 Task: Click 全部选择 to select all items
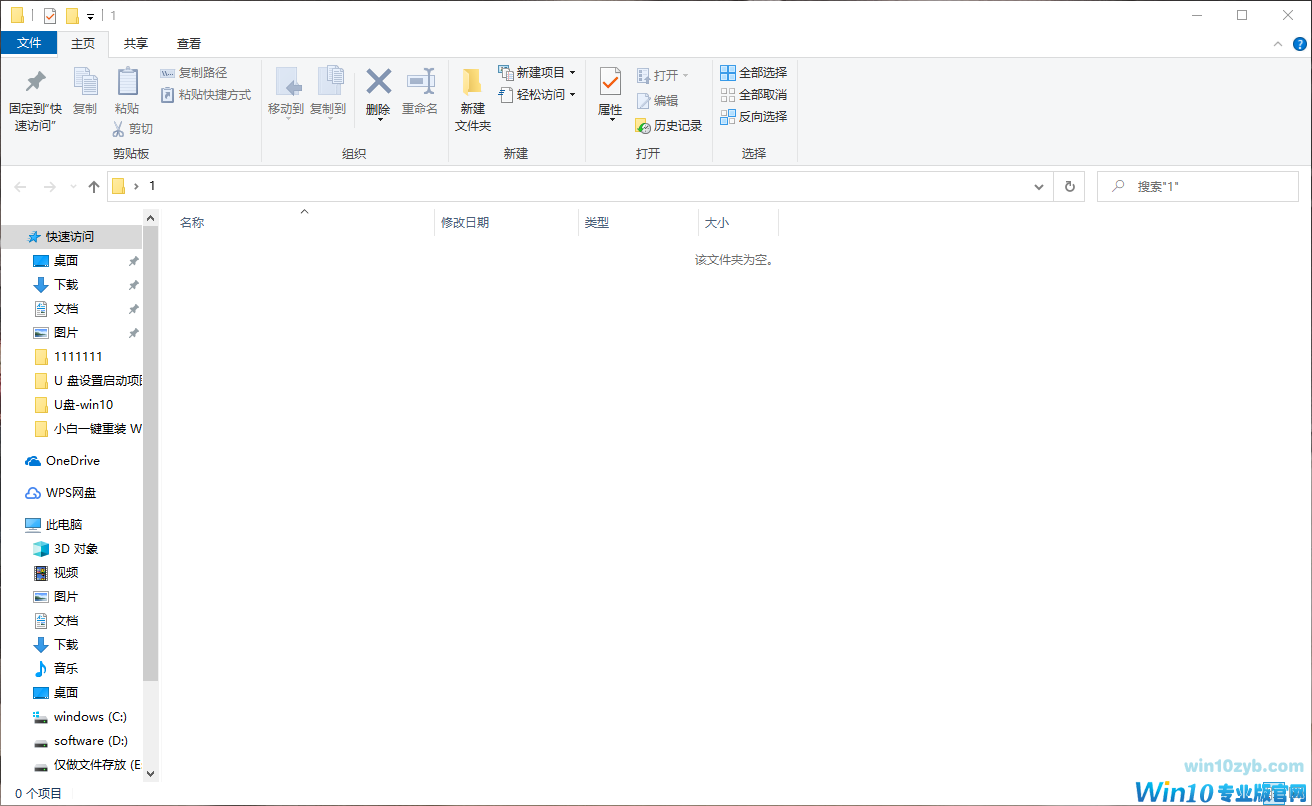point(753,72)
